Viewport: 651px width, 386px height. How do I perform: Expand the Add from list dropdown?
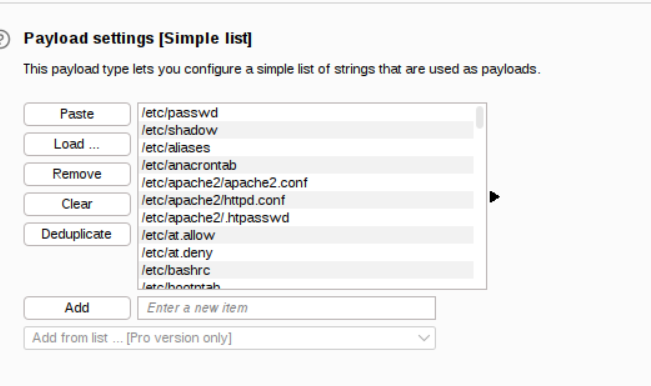click(x=230, y=338)
